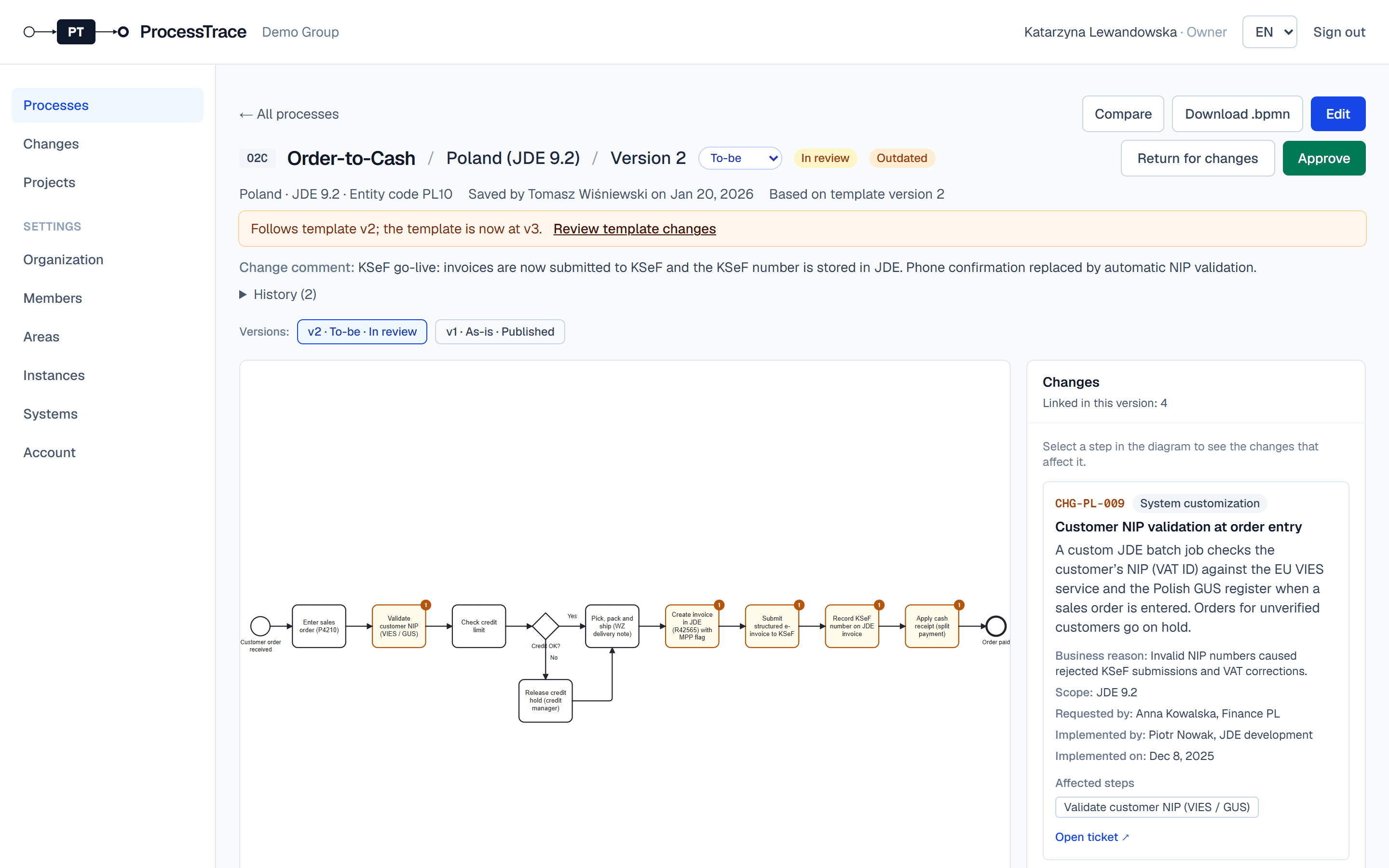
Task: Click Sign out
Action: point(1338,31)
